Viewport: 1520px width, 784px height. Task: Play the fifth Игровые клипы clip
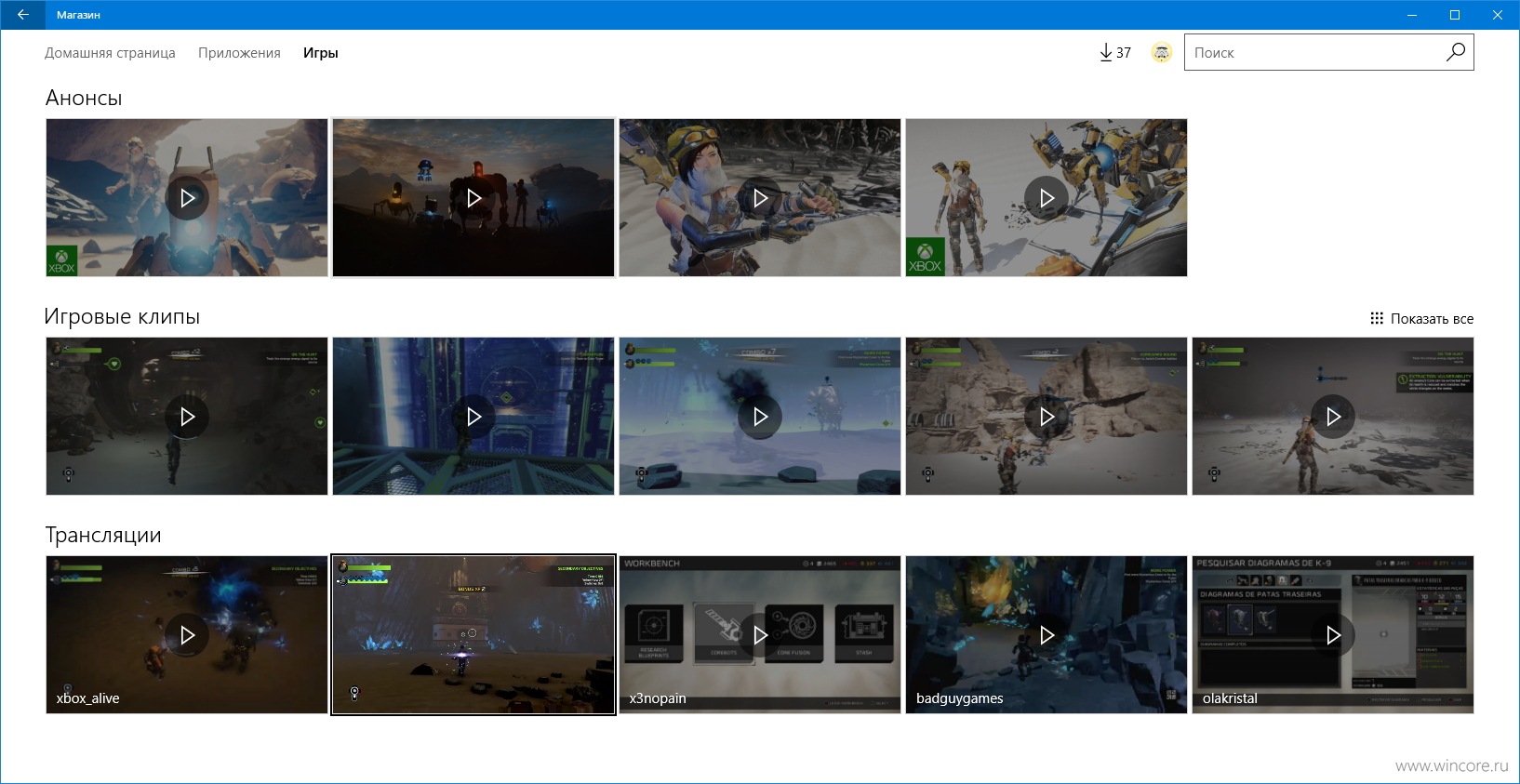1333,417
